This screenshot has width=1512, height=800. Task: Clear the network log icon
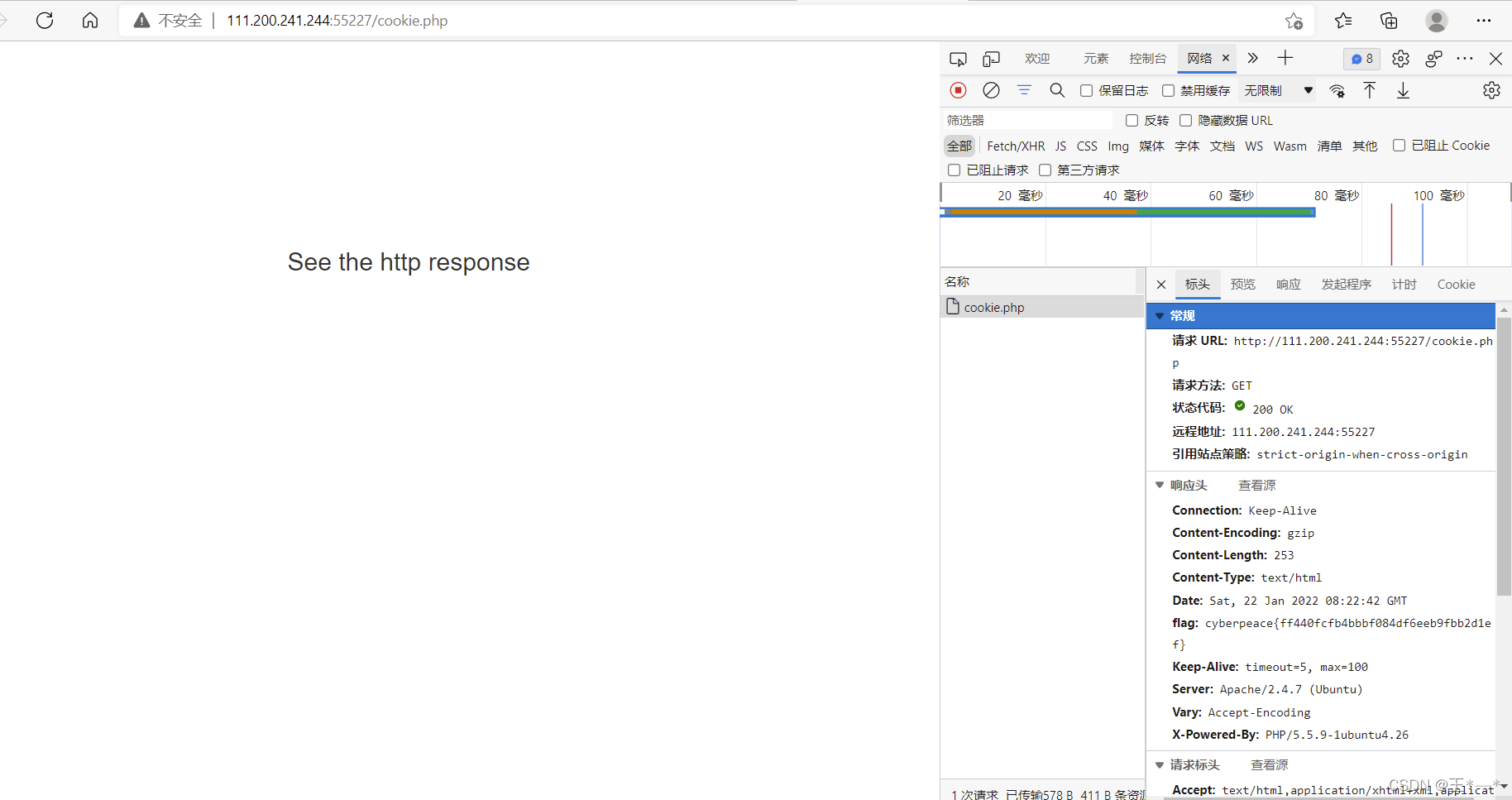click(x=991, y=90)
